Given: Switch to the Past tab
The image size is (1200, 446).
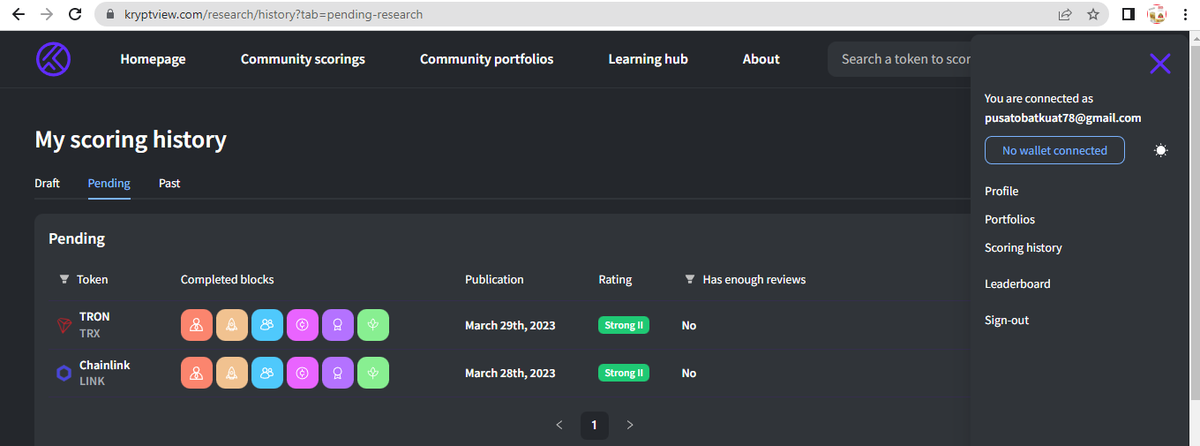Looking at the screenshot, I should coord(169,183).
